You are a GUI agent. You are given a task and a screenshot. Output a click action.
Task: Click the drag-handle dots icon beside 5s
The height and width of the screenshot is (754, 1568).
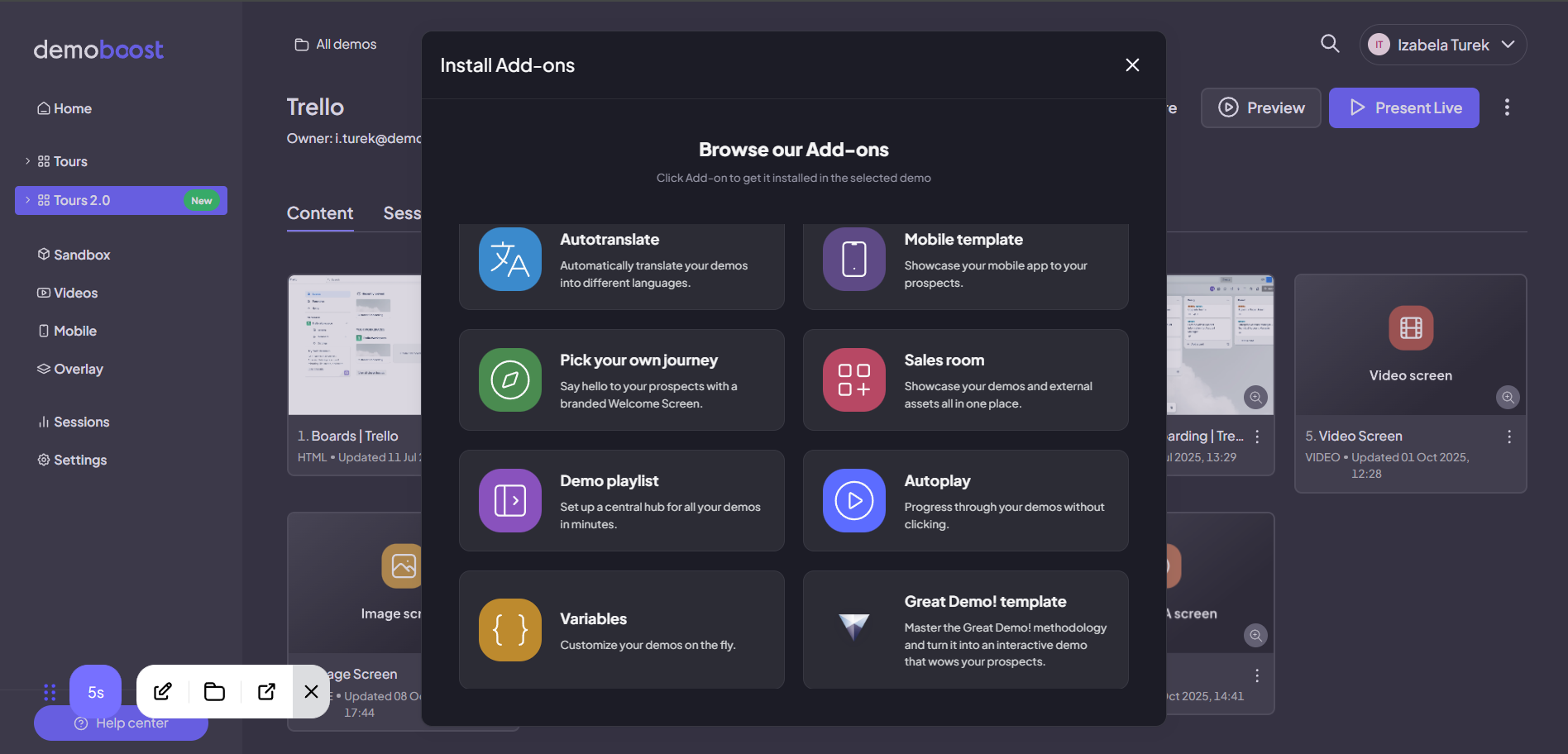pyautogui.click(x=50, y=692)
